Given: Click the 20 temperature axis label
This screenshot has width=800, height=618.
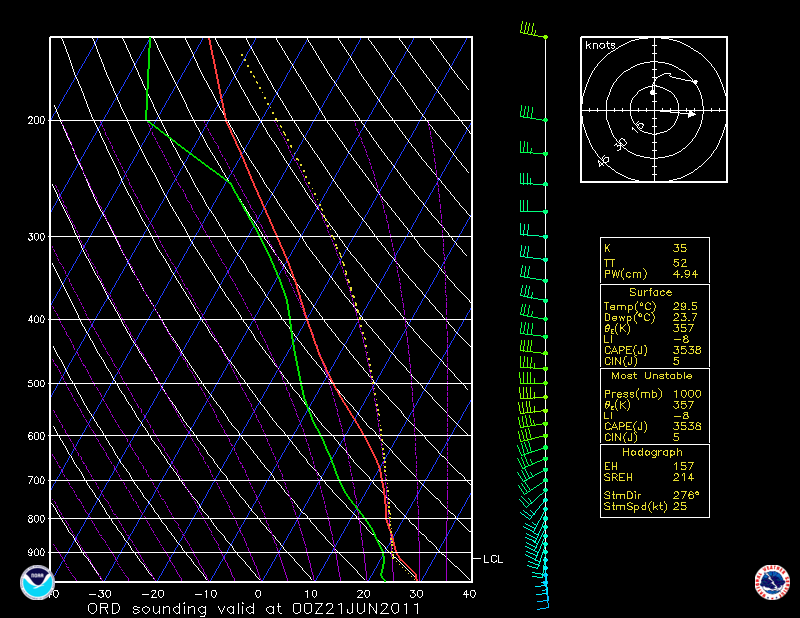Looking at the screenshot, I should point(363,594).
